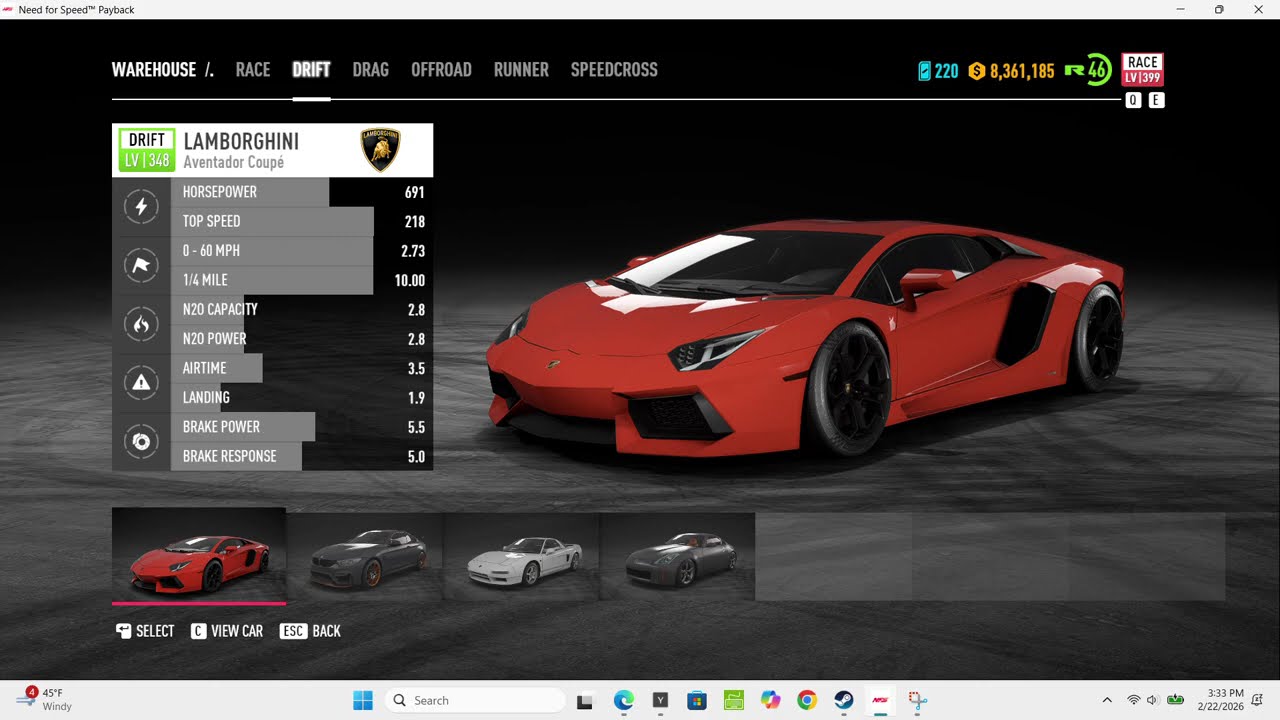Click the green rep level 46 icon
Screen dimensions: 1280x720
coord(1088,70)
